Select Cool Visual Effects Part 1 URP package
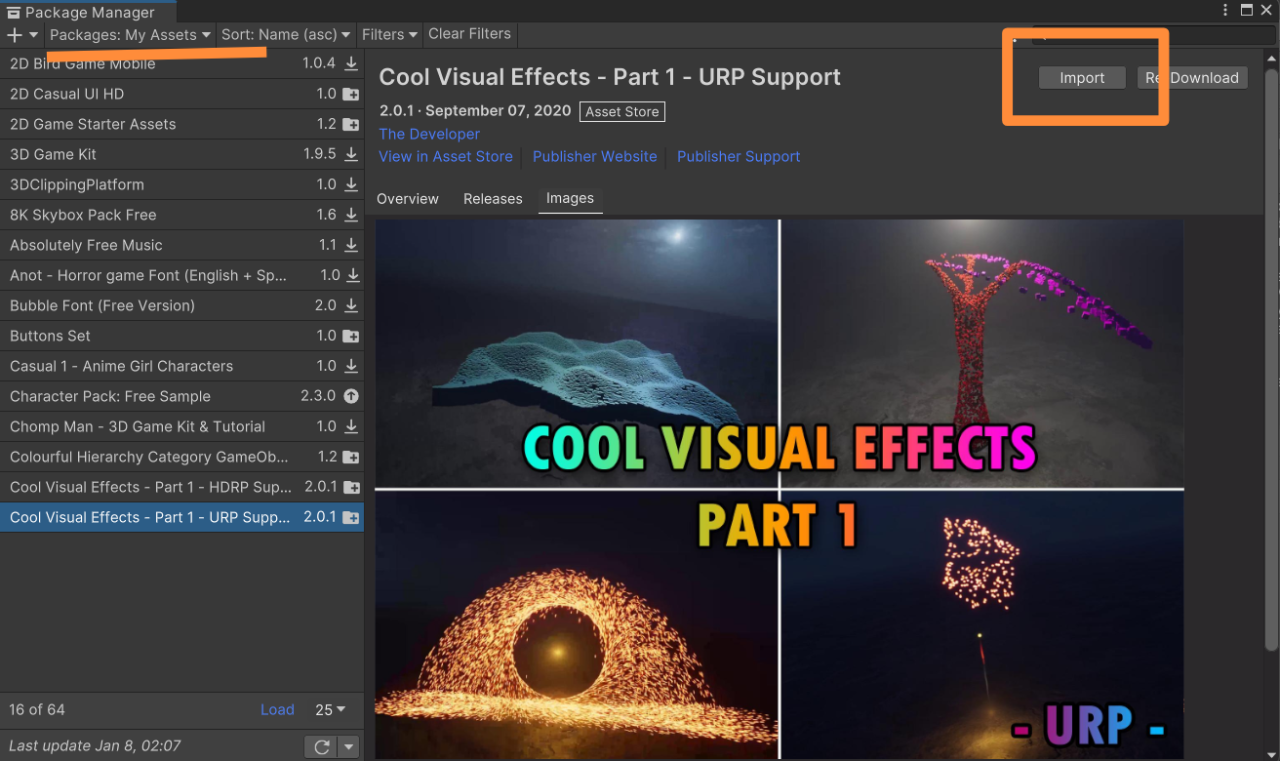The height and width of the screenshot is (761, 1280). (x=182, y=517)
